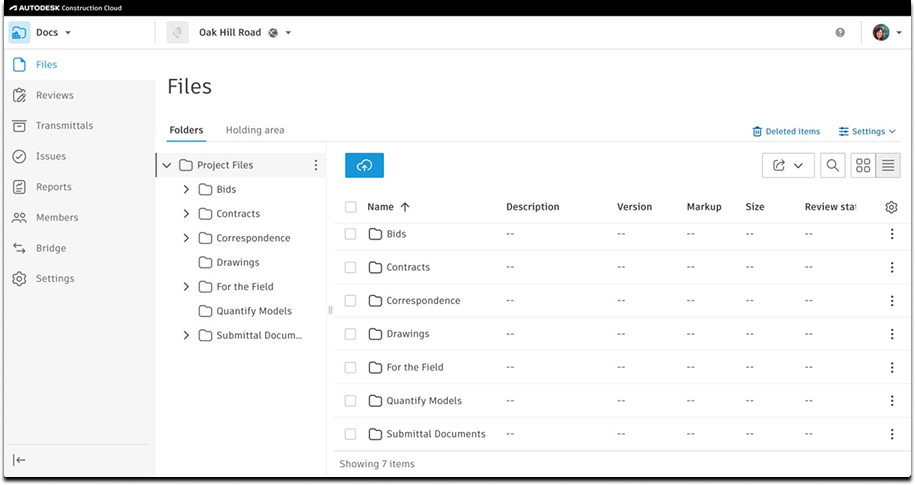Viewport: 915px width, 485px height.
Task: Open help question mark icon
Action: click(x=840, y=33)
